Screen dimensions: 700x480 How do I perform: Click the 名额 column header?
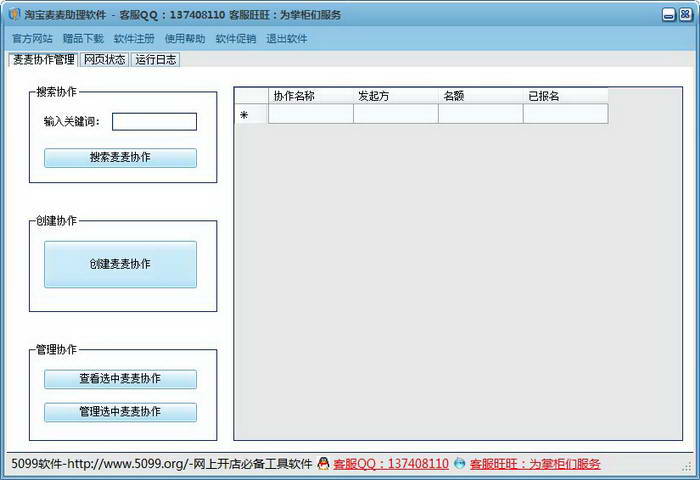tap(480, 96)
